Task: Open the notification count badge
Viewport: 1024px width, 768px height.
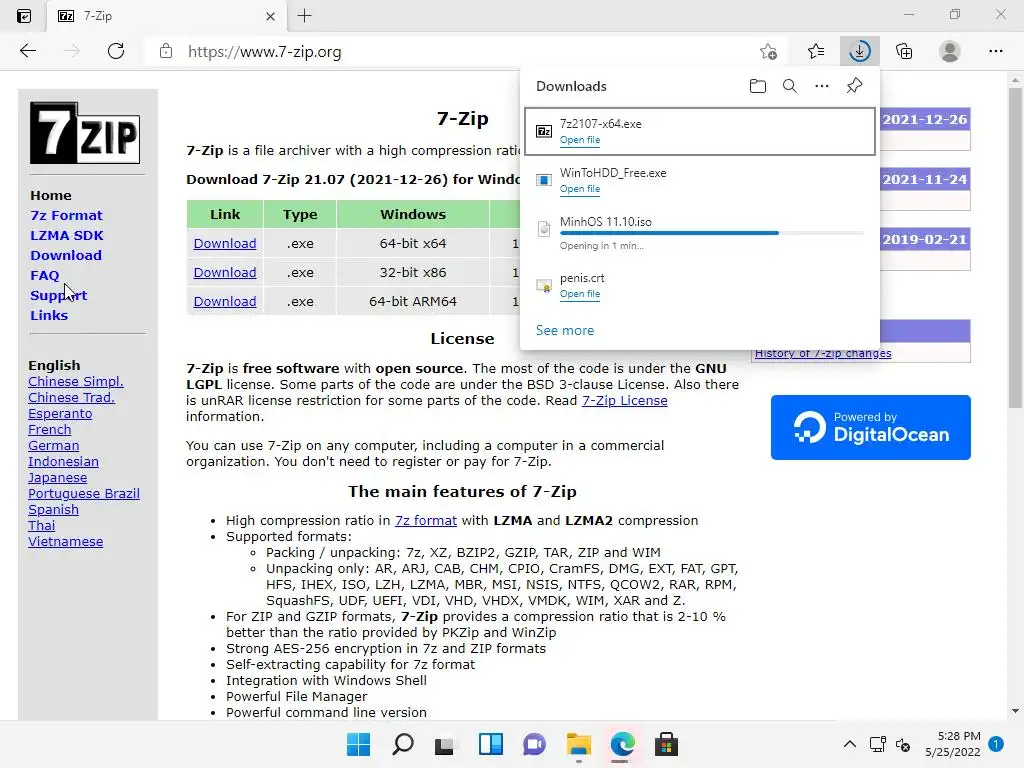Action: [x=996, y=744]
